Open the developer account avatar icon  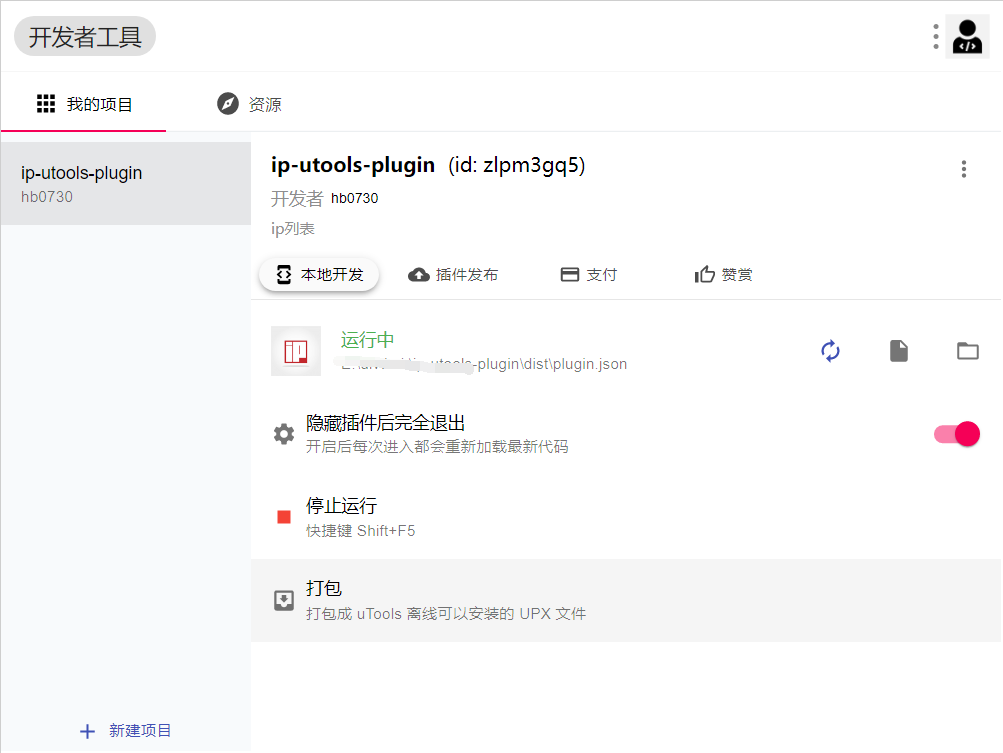pos(967,36)
